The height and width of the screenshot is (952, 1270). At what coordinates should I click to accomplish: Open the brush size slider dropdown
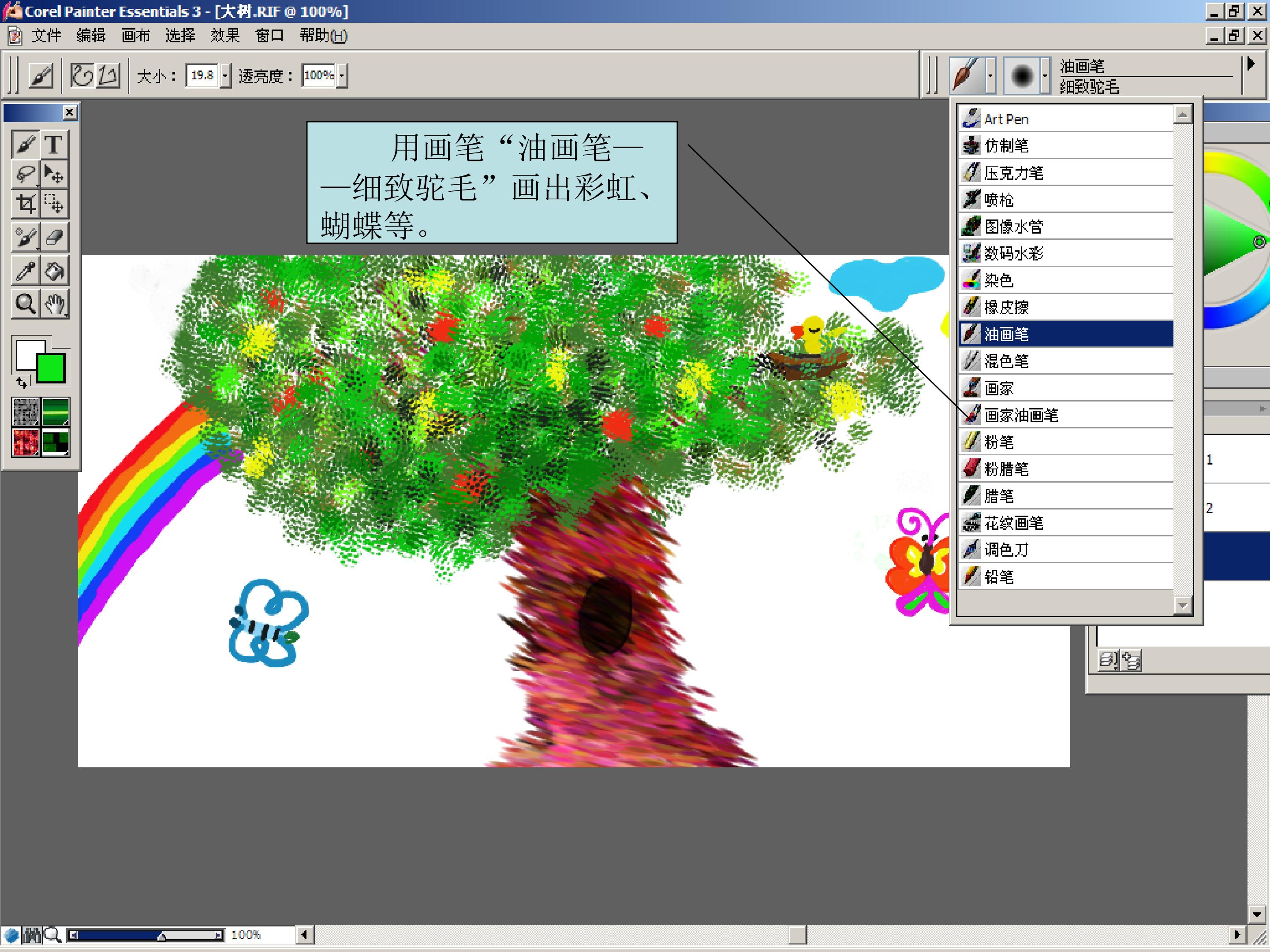[225, 75]
